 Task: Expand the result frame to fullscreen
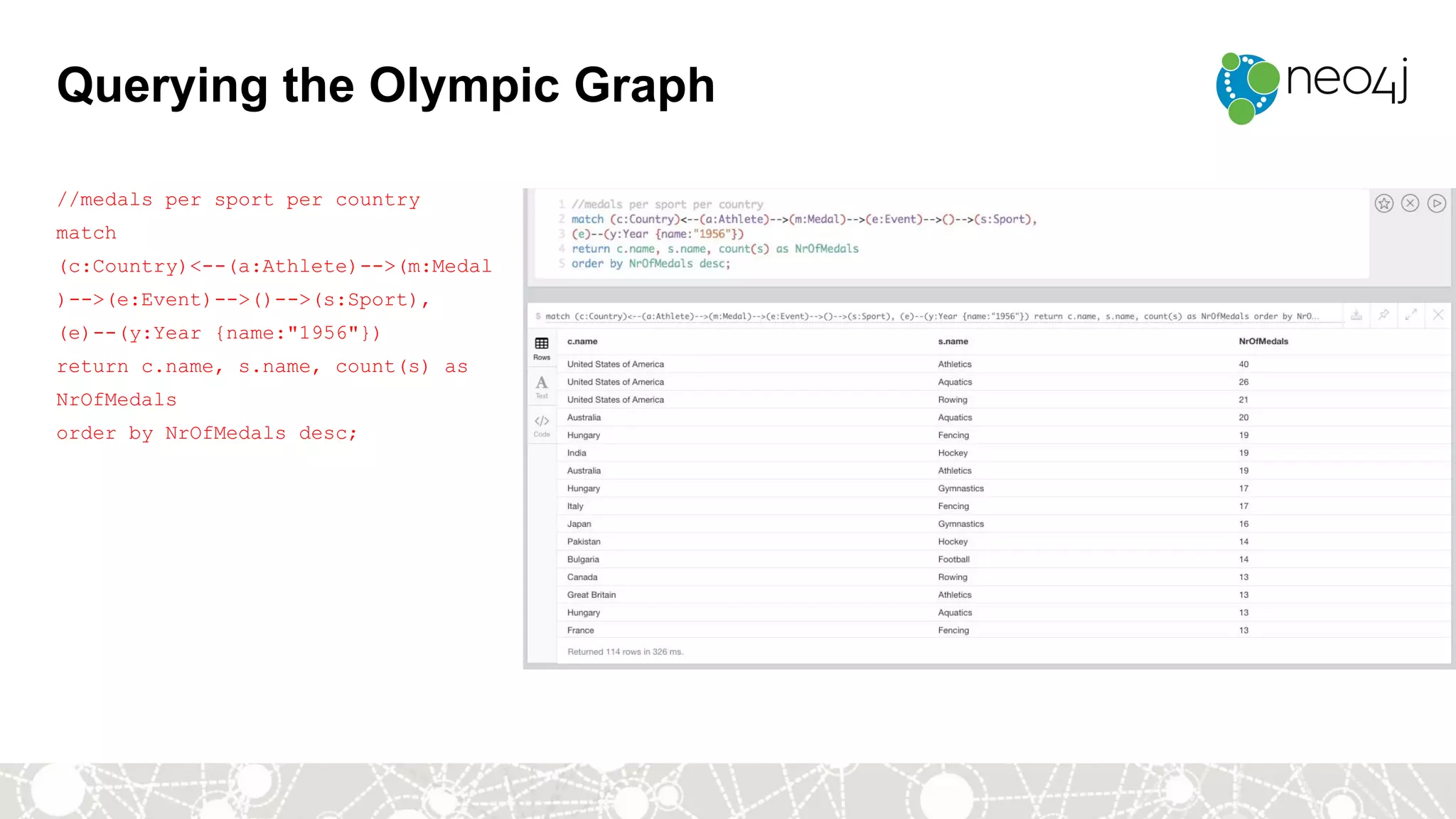click(x=1410, y=315)
